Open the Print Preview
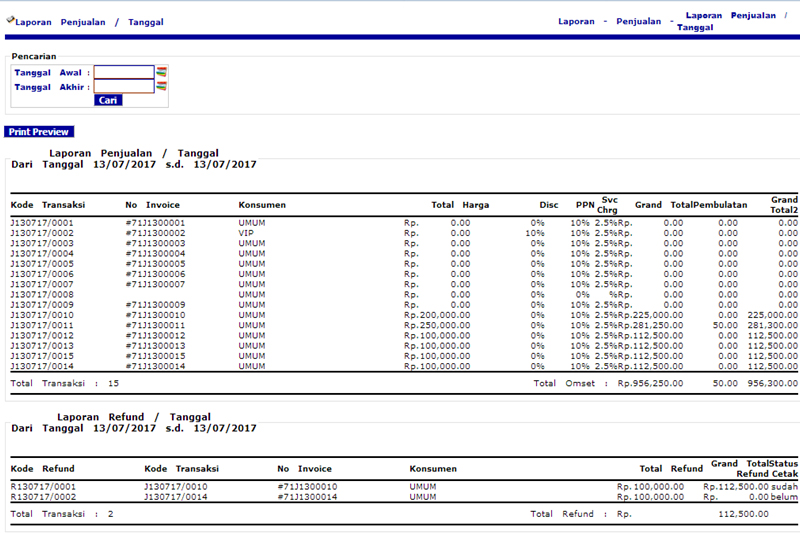 (38, 131)
